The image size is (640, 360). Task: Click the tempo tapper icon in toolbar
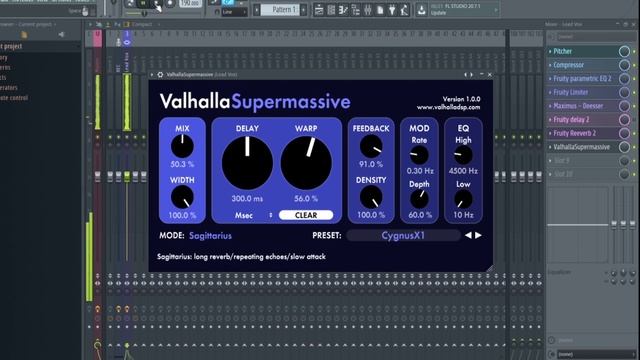coord(404,10)
